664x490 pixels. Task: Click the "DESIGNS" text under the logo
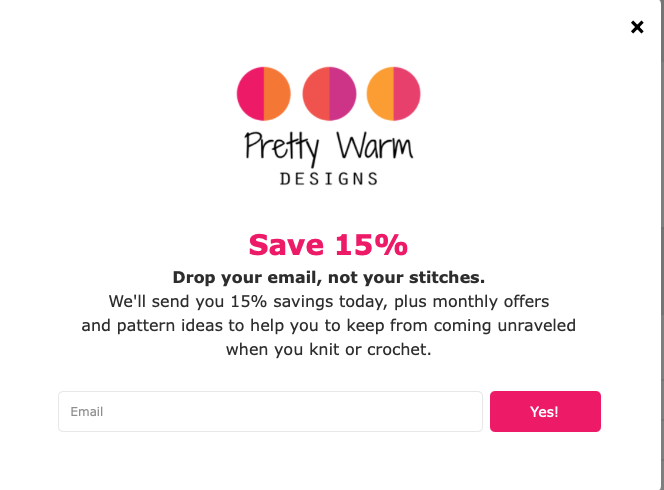point(329,179)
